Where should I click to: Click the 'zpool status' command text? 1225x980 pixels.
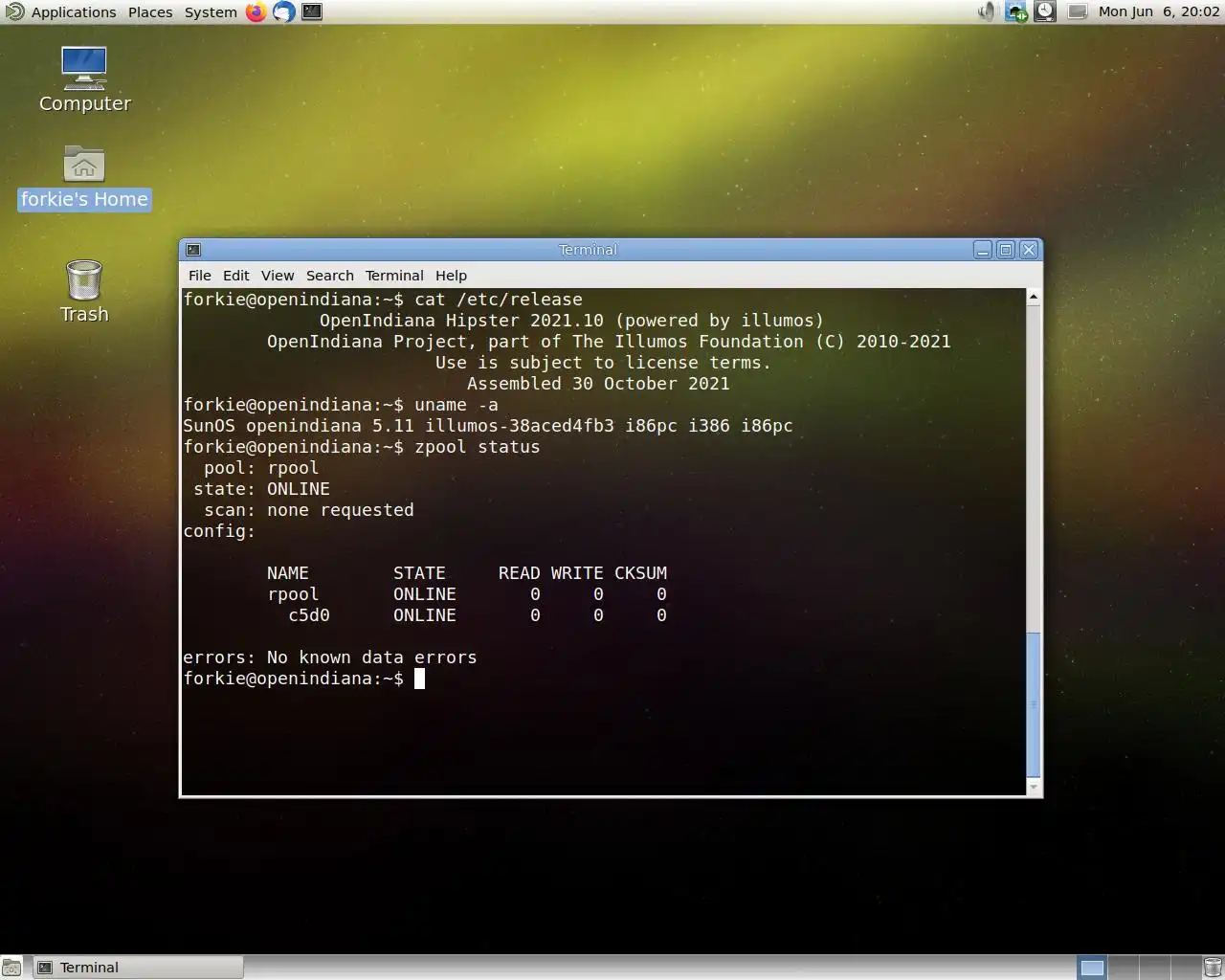pyautogui.click(x=478, y=447)
